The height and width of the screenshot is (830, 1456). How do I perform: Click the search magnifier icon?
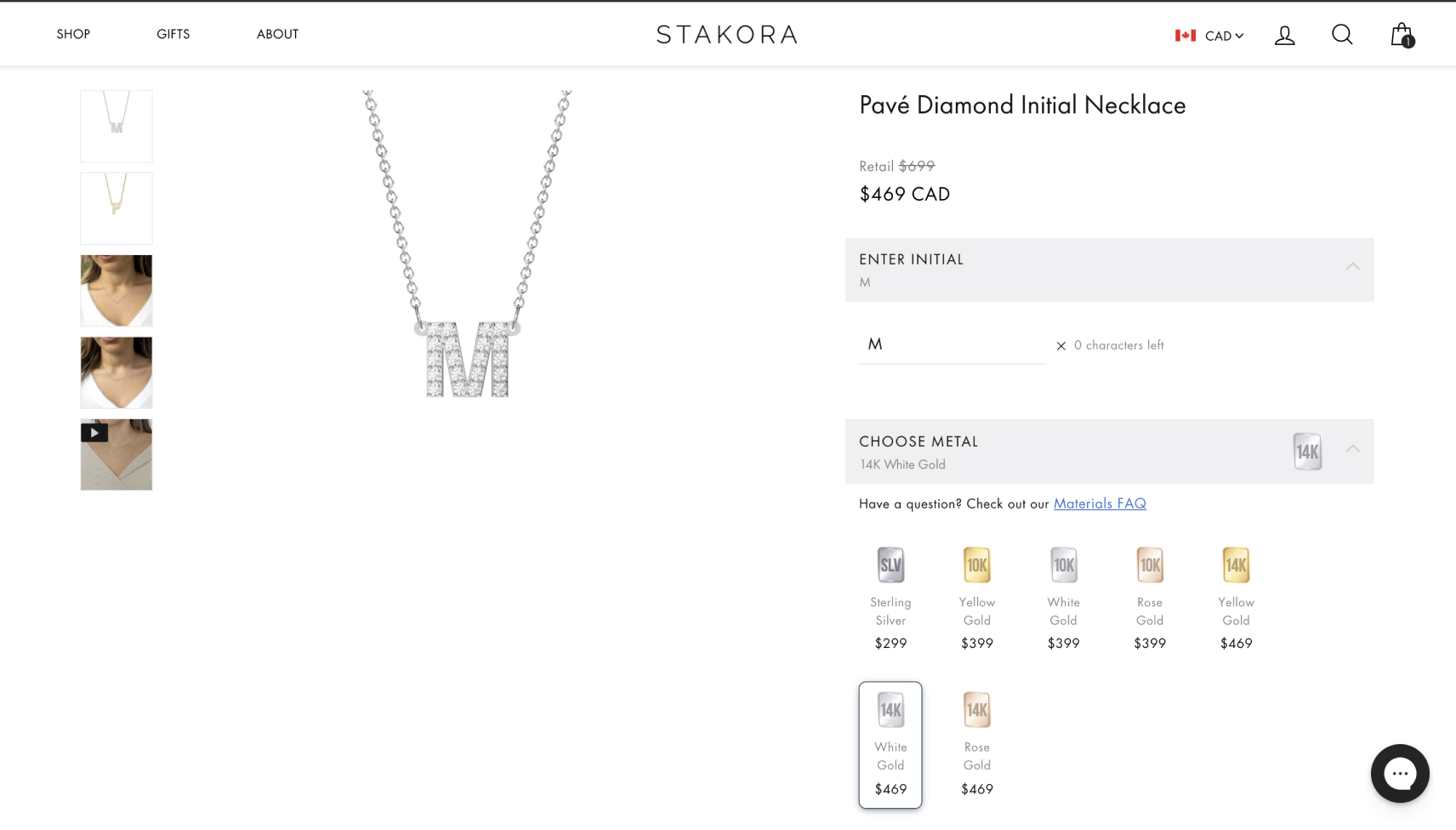[1342, 35]
